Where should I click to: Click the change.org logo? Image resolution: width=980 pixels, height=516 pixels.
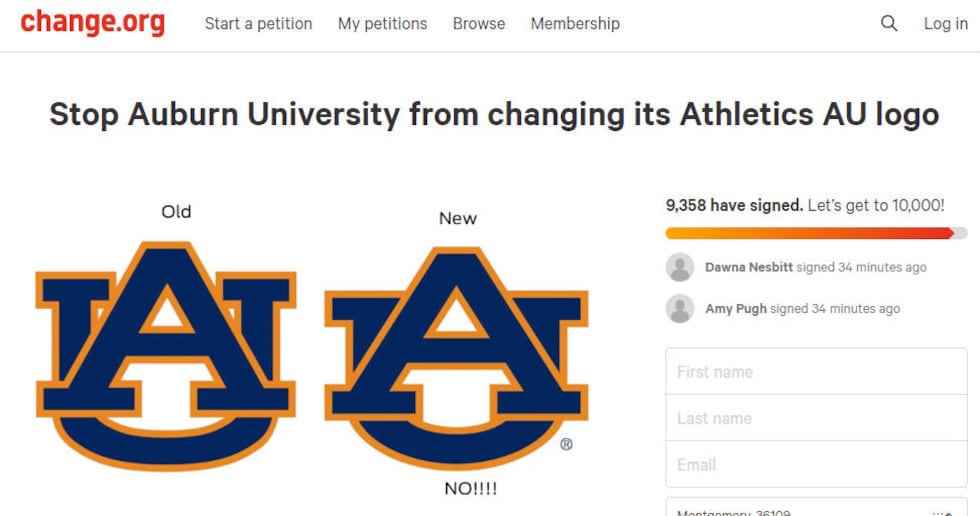click(x=93, y=23)
